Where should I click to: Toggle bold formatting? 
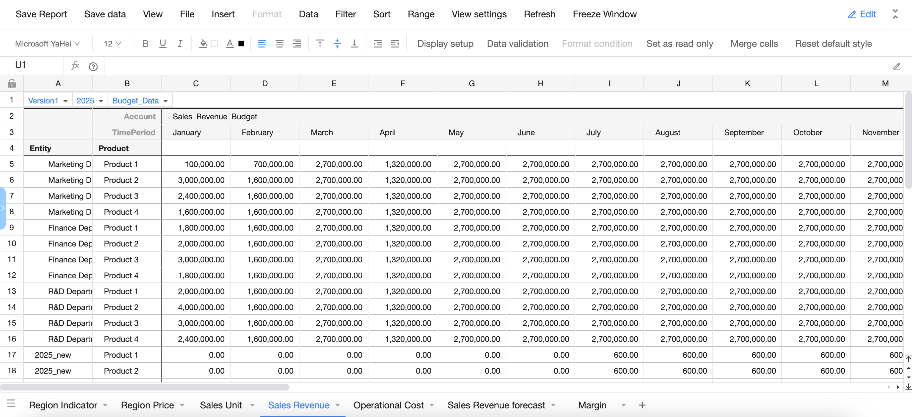tap(145, 44)
